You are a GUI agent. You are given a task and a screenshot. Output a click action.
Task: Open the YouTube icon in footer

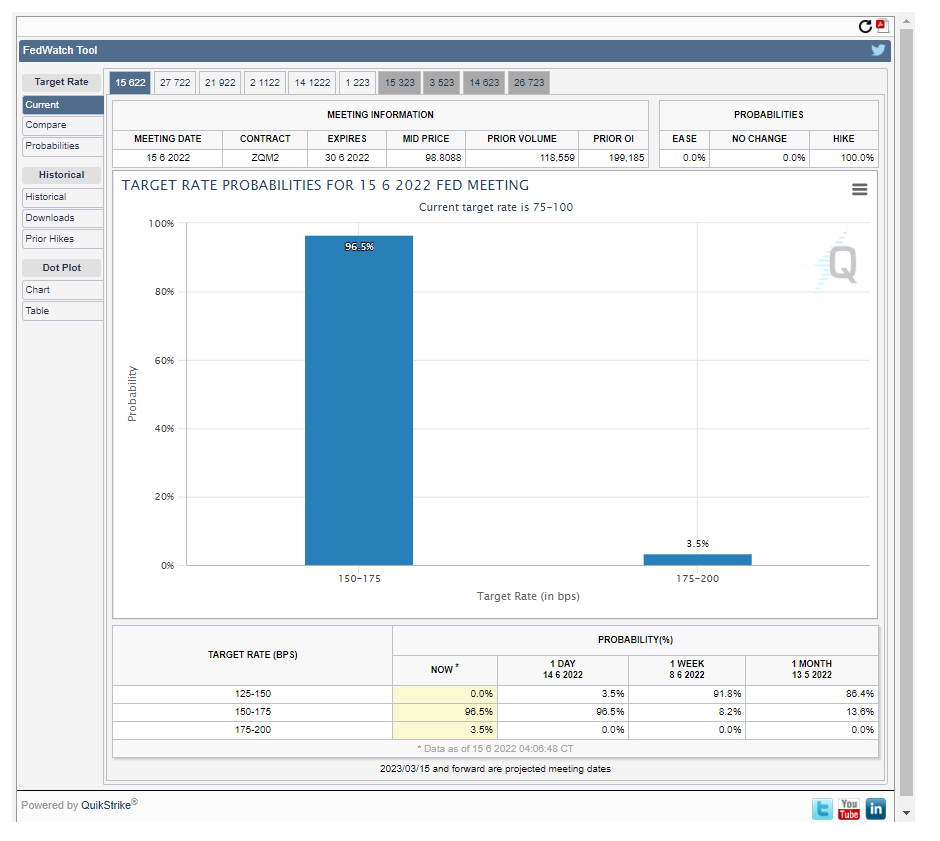tap(849, 809)
